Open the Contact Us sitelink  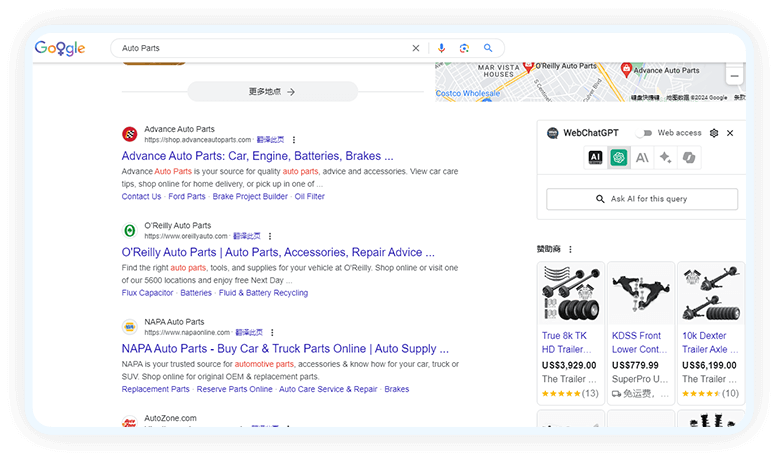(x=141, y=197)
